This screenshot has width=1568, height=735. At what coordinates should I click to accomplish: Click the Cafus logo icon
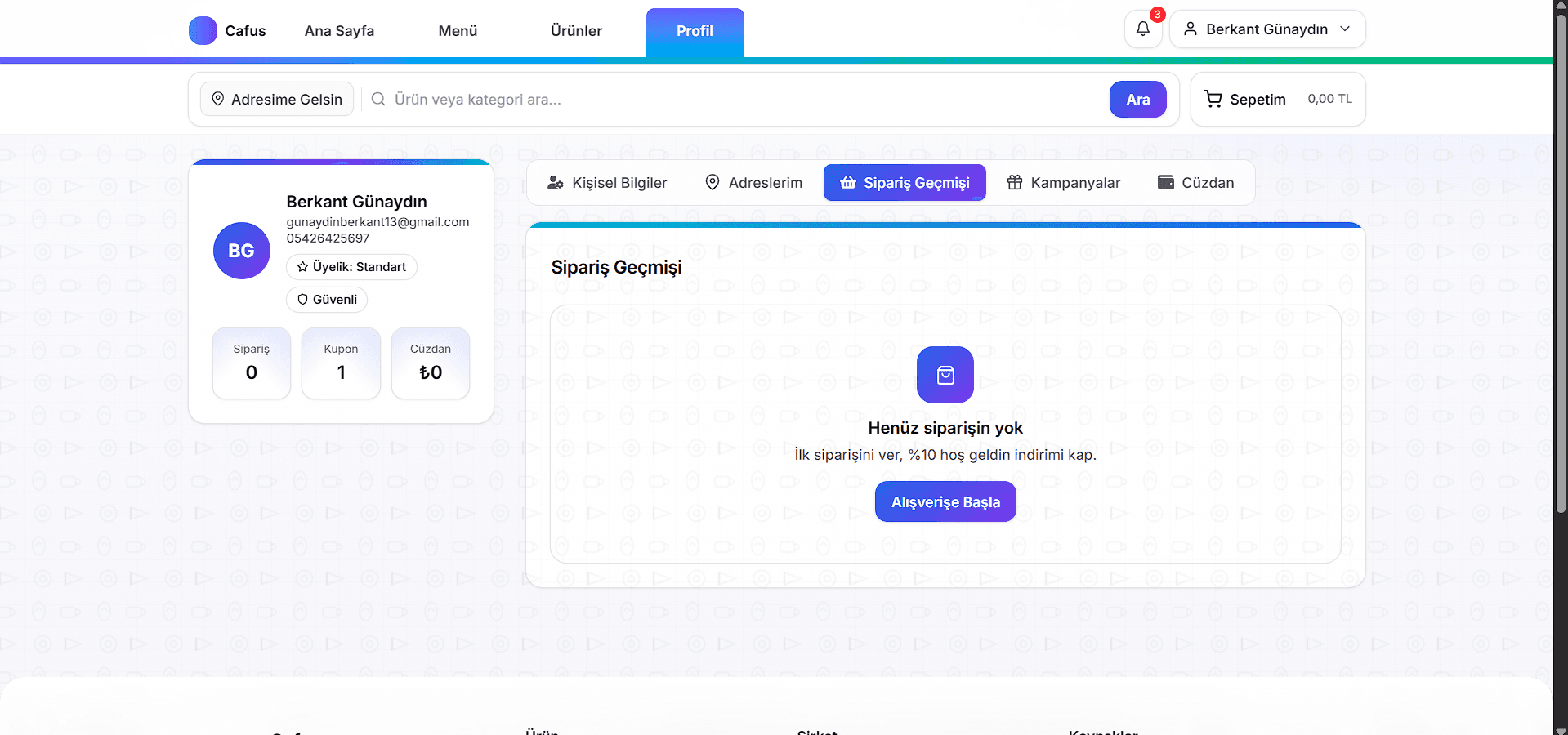203,31
